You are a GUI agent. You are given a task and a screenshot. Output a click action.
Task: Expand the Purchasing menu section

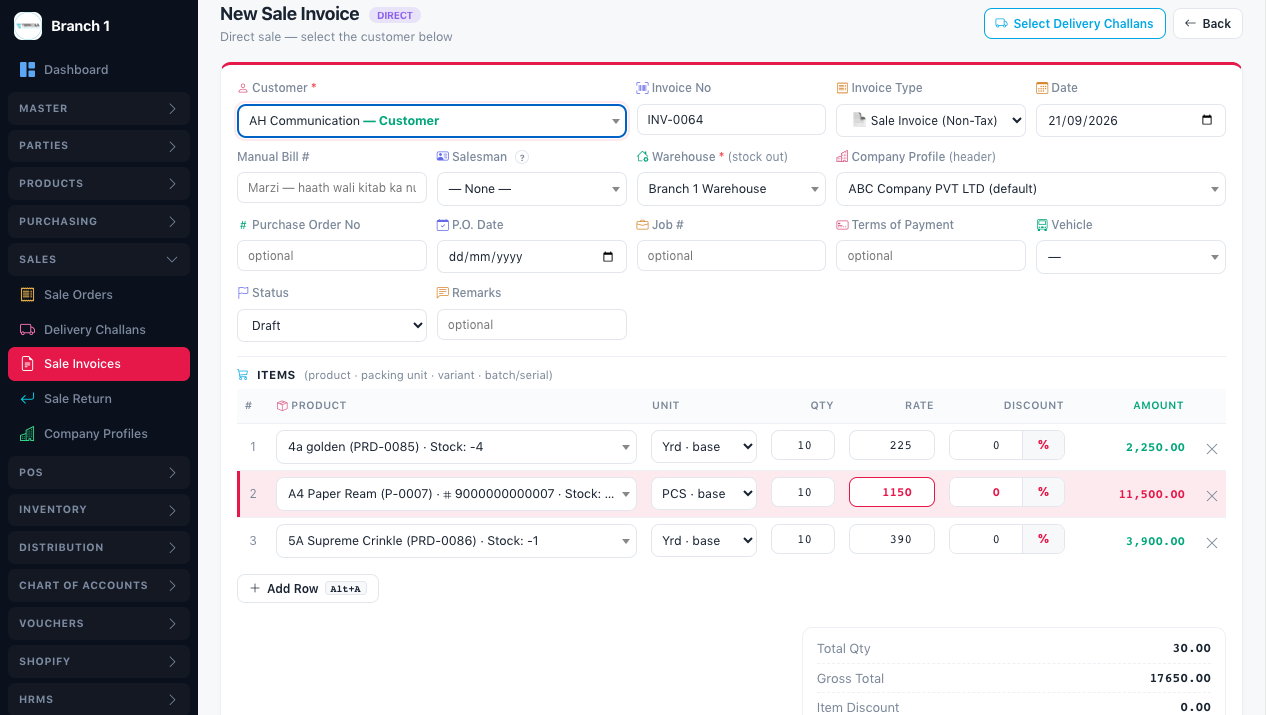pyautogui.click(x=99, y=221)
